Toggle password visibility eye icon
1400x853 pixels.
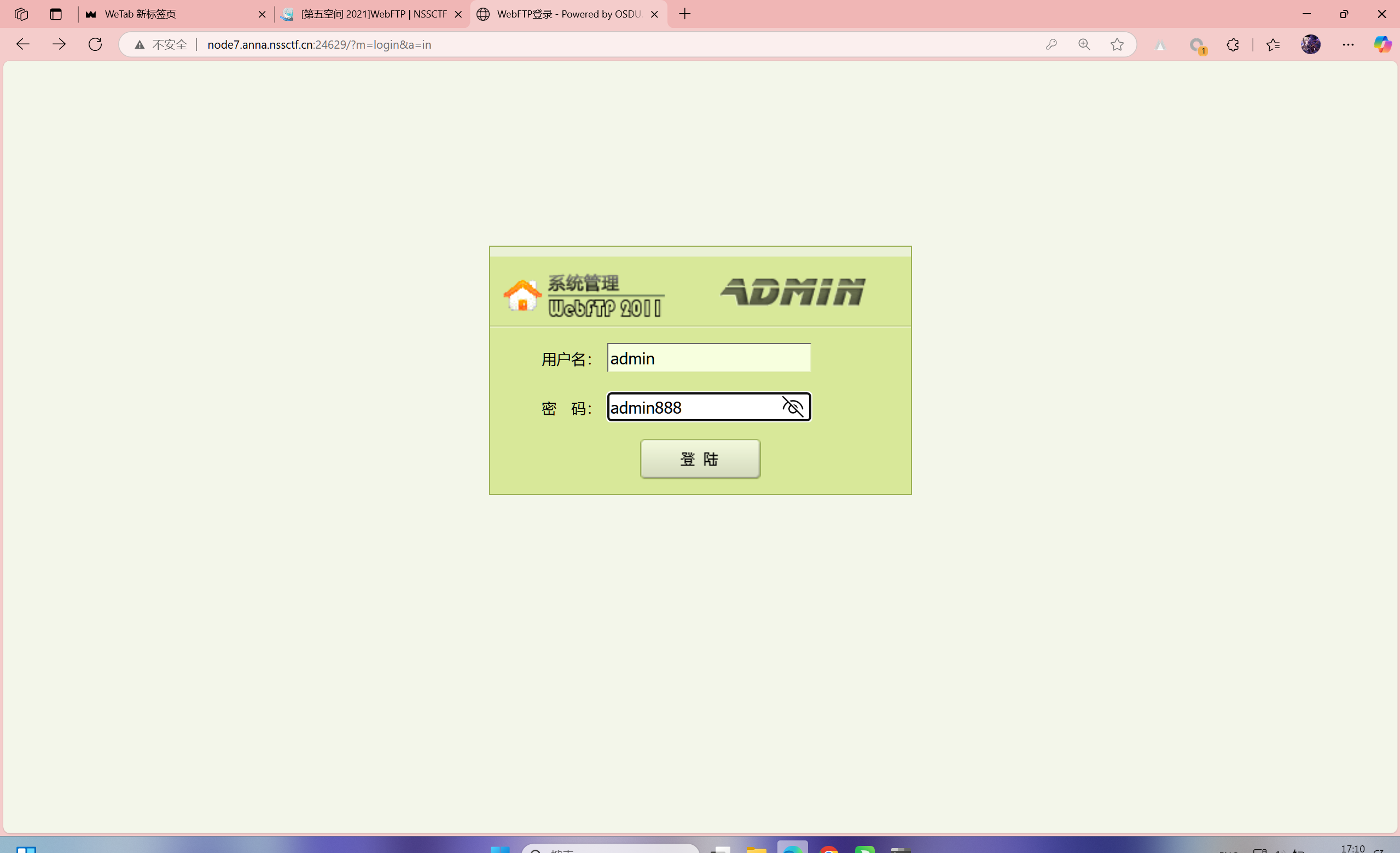pos(793,407)
